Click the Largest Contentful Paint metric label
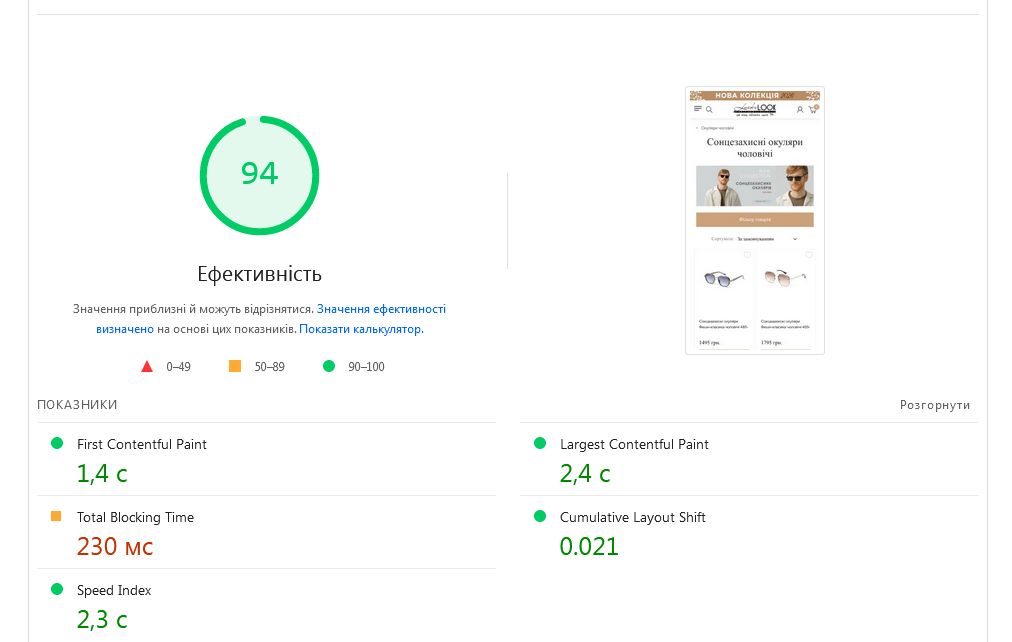Image resolution: width=1012 pixels, height=642 pixels. coord(634,444)
